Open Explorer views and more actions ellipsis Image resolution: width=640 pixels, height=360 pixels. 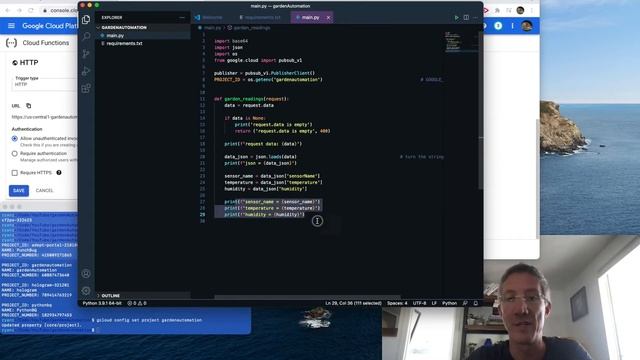(182, 18)
